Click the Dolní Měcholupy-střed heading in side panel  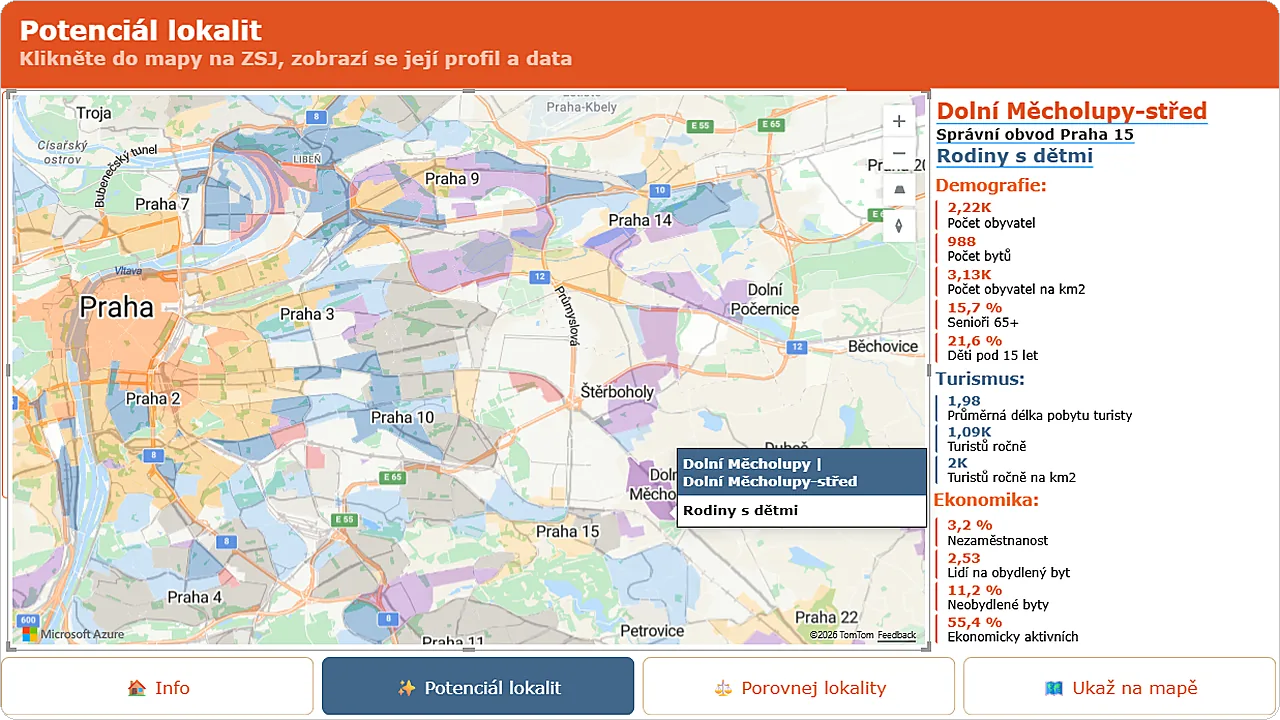pos(1072,111)
